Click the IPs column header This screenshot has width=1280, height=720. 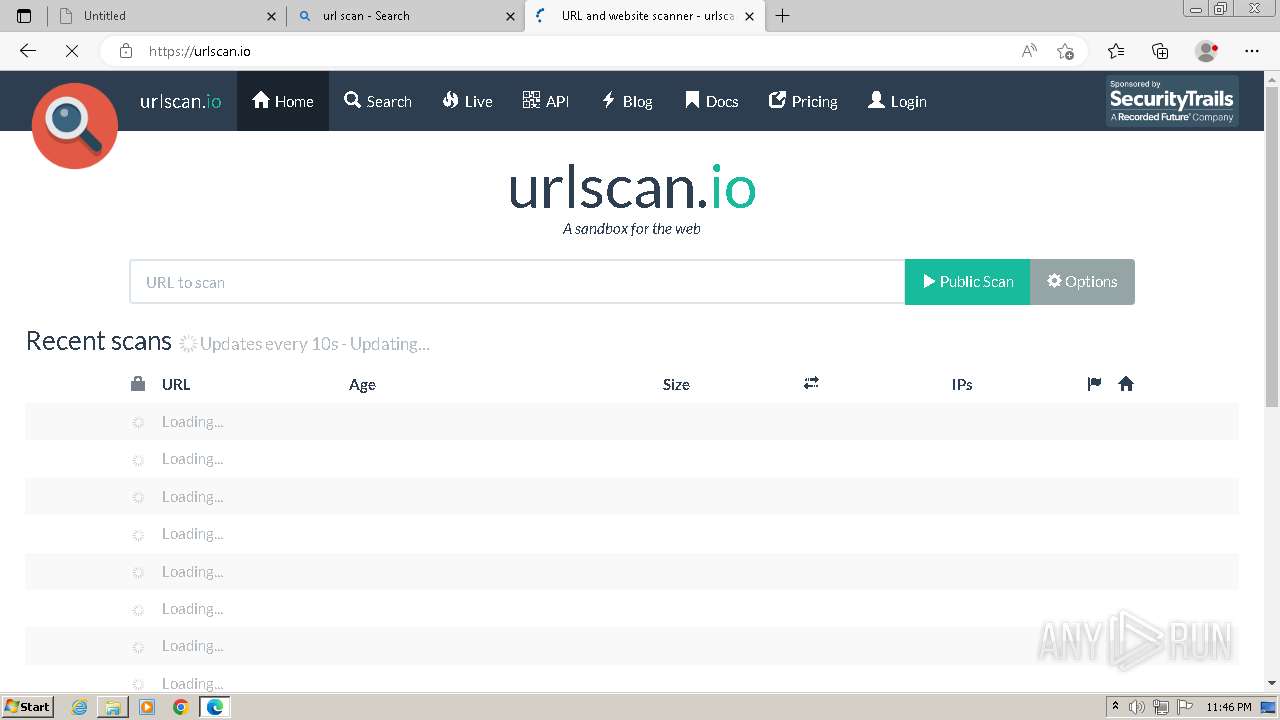click(x=962, y=384)
